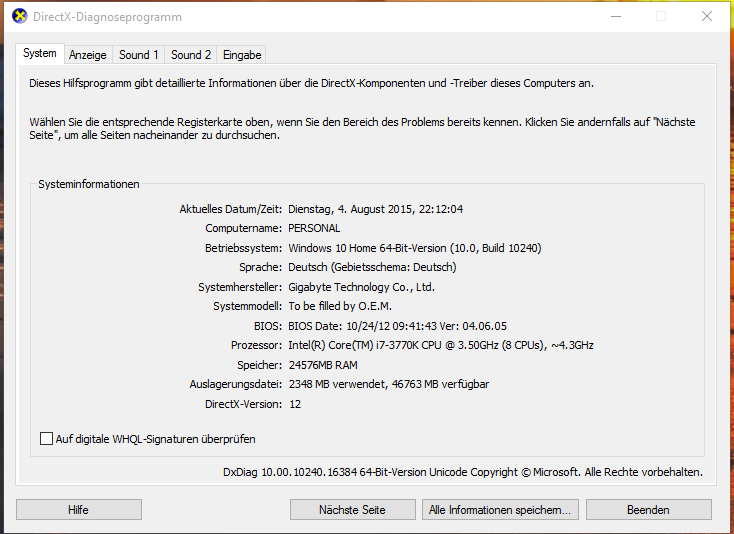The width and height of the screenshot is (734, 534).
Task: Click the Beenden button
Action: tap(648, 509)
